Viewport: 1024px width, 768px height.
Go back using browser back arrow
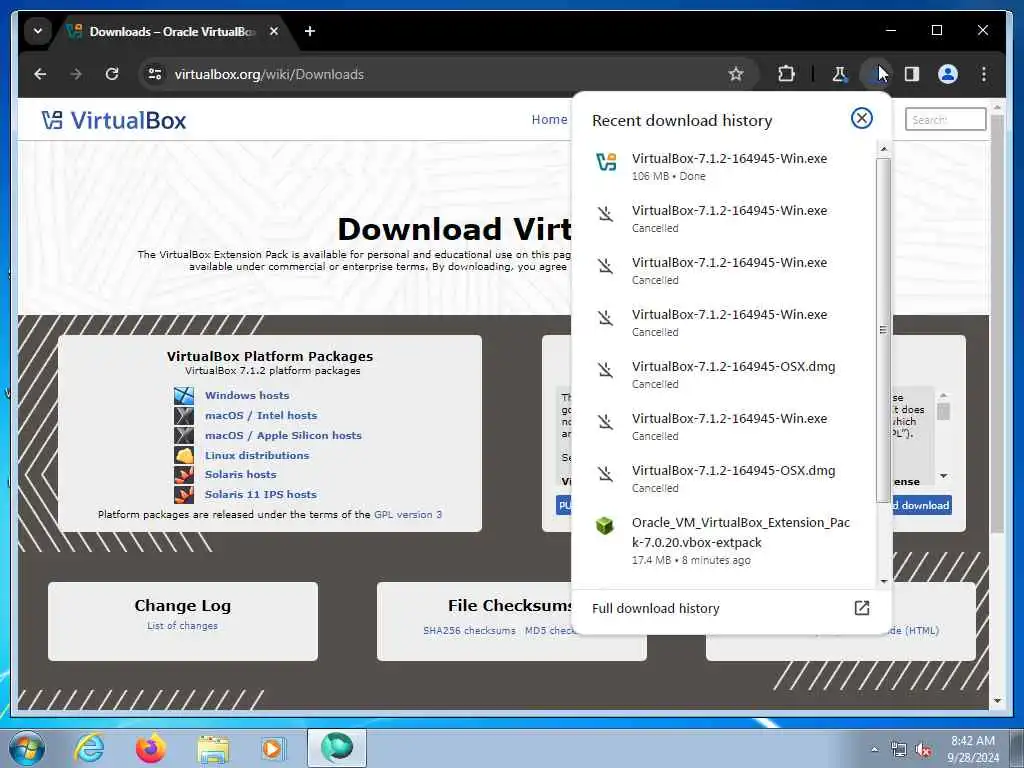pyautogui.click(x=40, y=74)
